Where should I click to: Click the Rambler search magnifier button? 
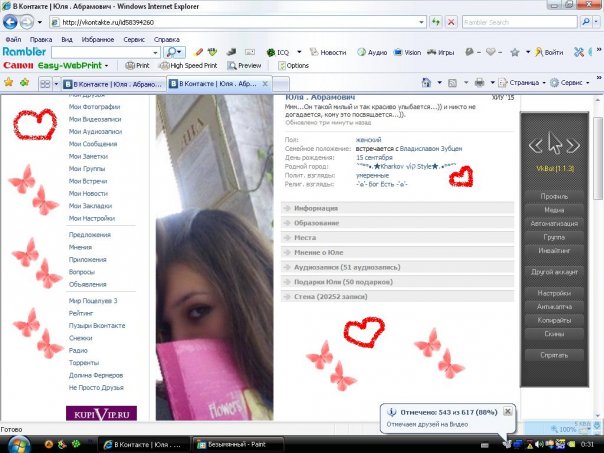click(x=172, y=52)
